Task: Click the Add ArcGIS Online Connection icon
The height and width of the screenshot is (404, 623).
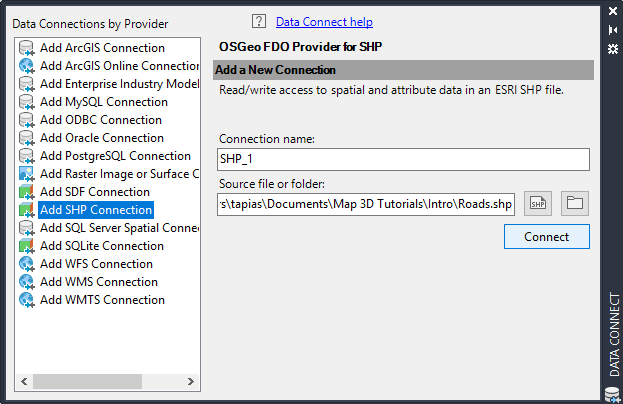Action: (x=27, y=66)
